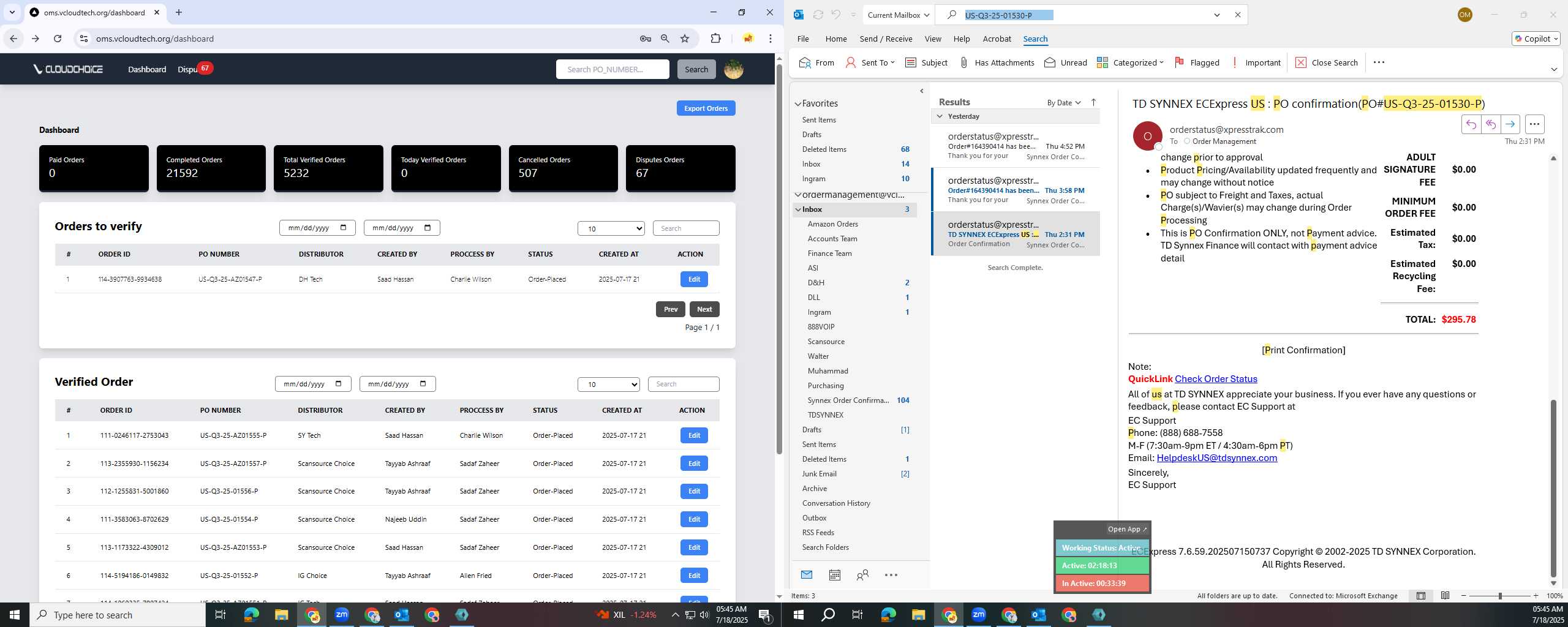
Task: Filter search by From in Outlook
Action: click(817, 62)
